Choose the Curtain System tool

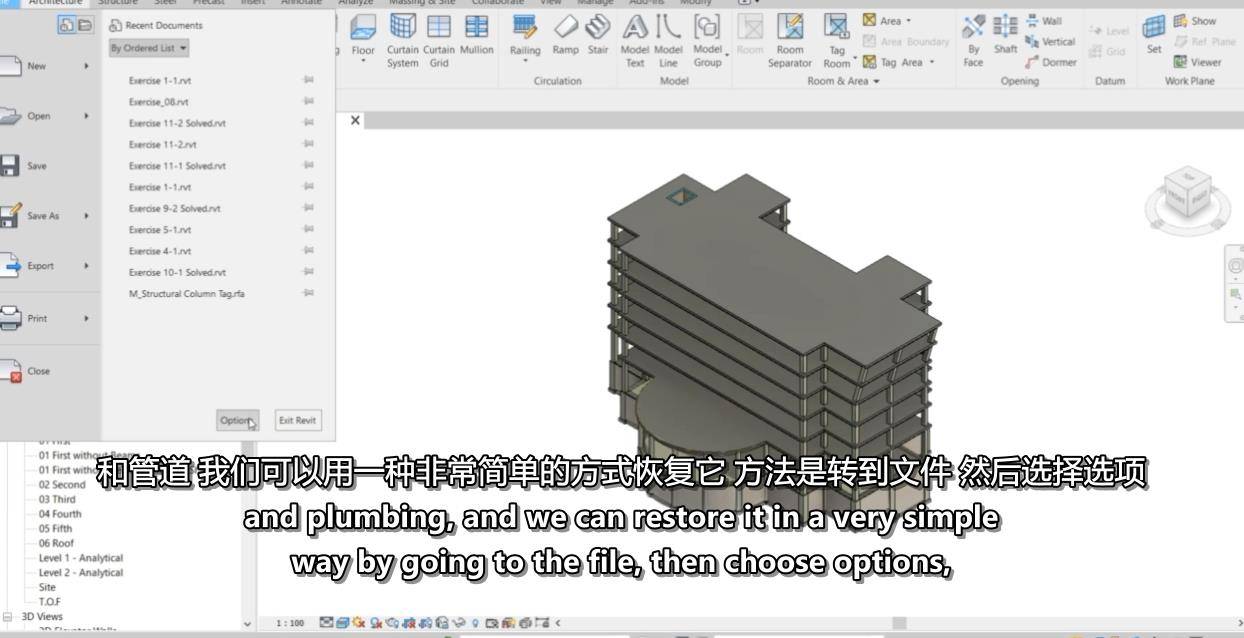point(403,41)
